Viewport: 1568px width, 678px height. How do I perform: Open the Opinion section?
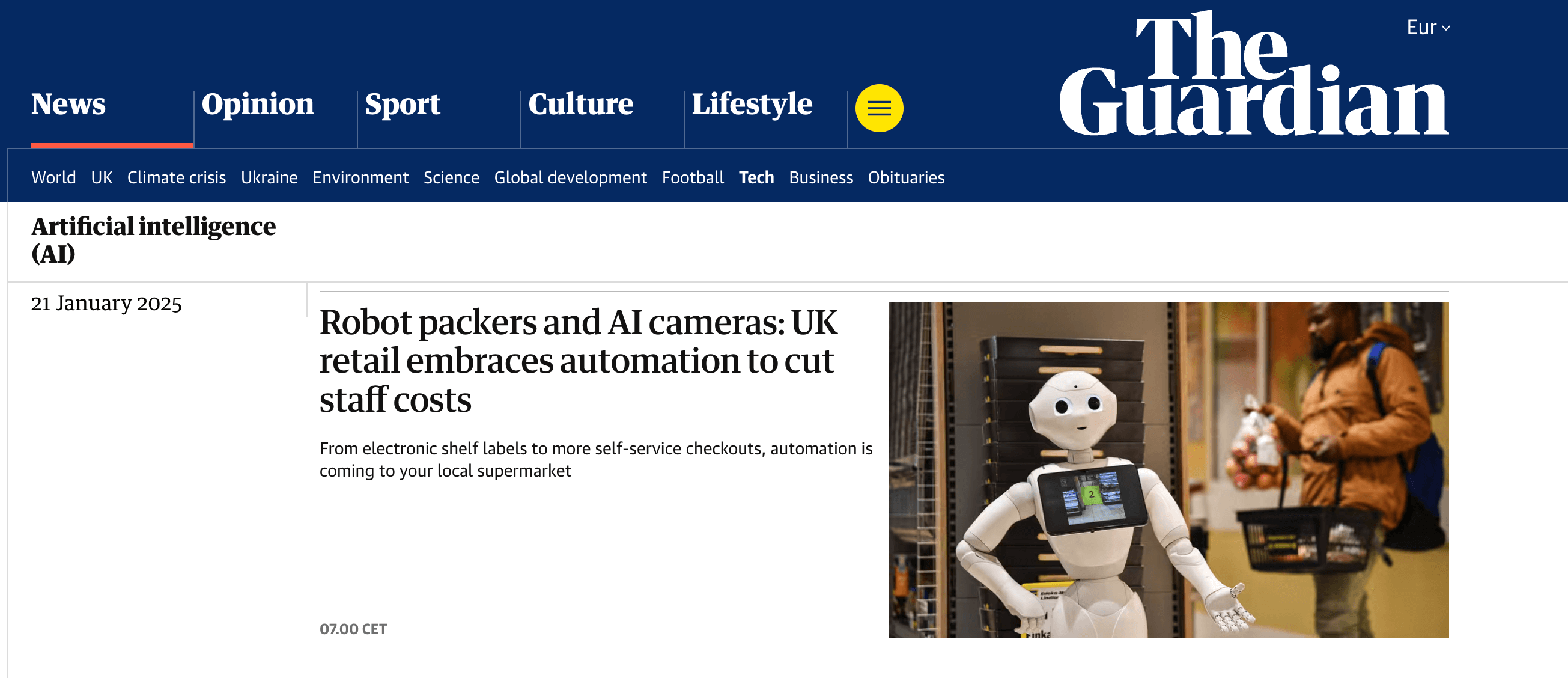tap(258, 103)
